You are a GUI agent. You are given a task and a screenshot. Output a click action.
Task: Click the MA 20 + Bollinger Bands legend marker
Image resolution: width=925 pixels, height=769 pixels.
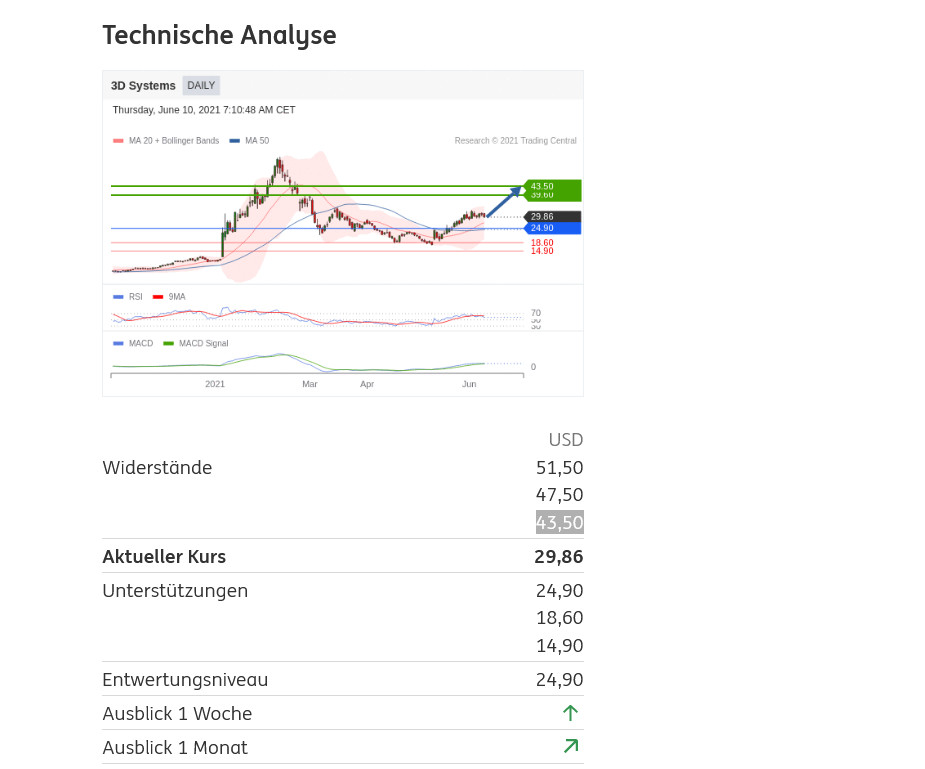point(118,141)
